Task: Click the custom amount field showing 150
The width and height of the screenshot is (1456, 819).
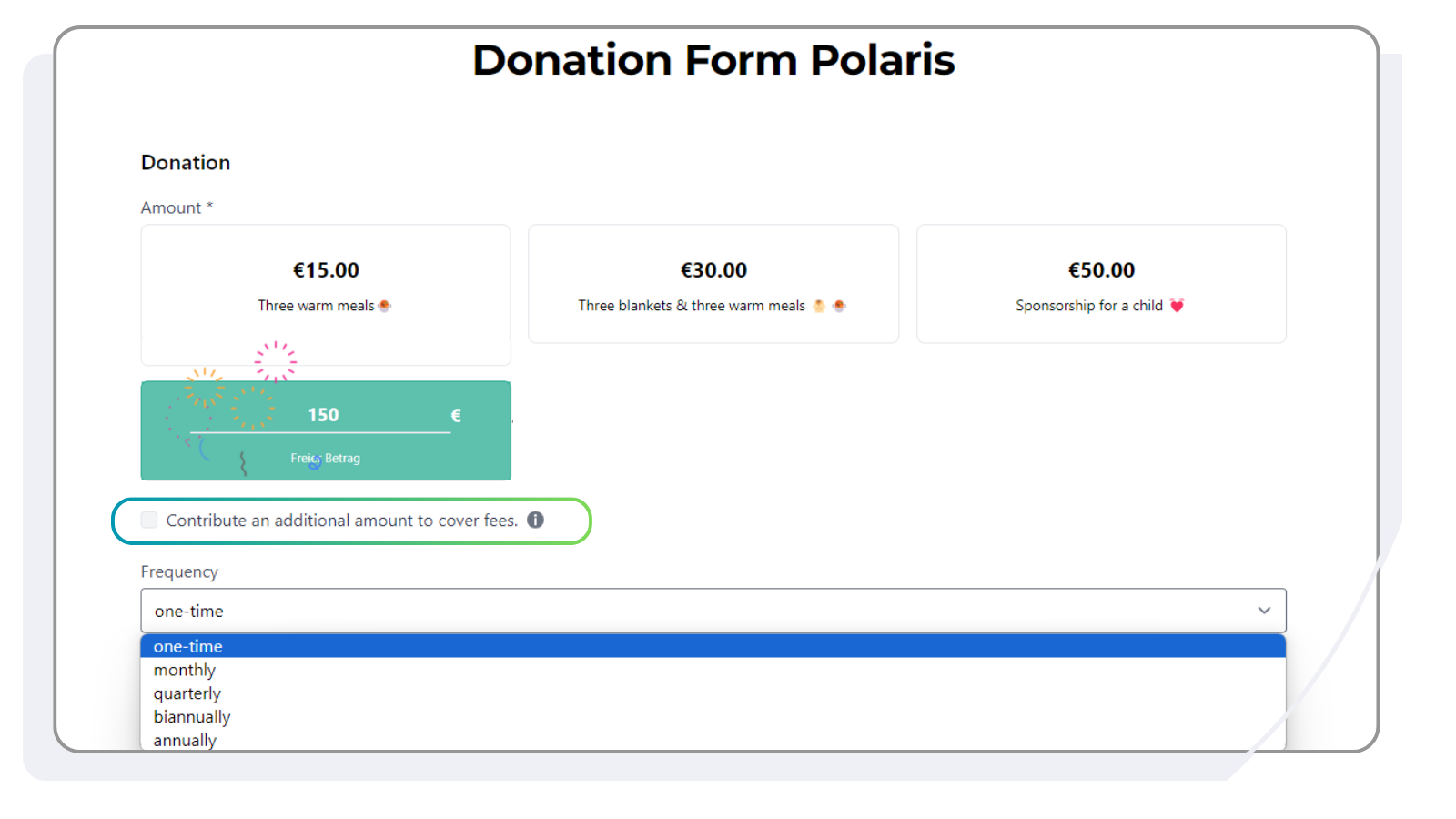Action: [325, 414]
